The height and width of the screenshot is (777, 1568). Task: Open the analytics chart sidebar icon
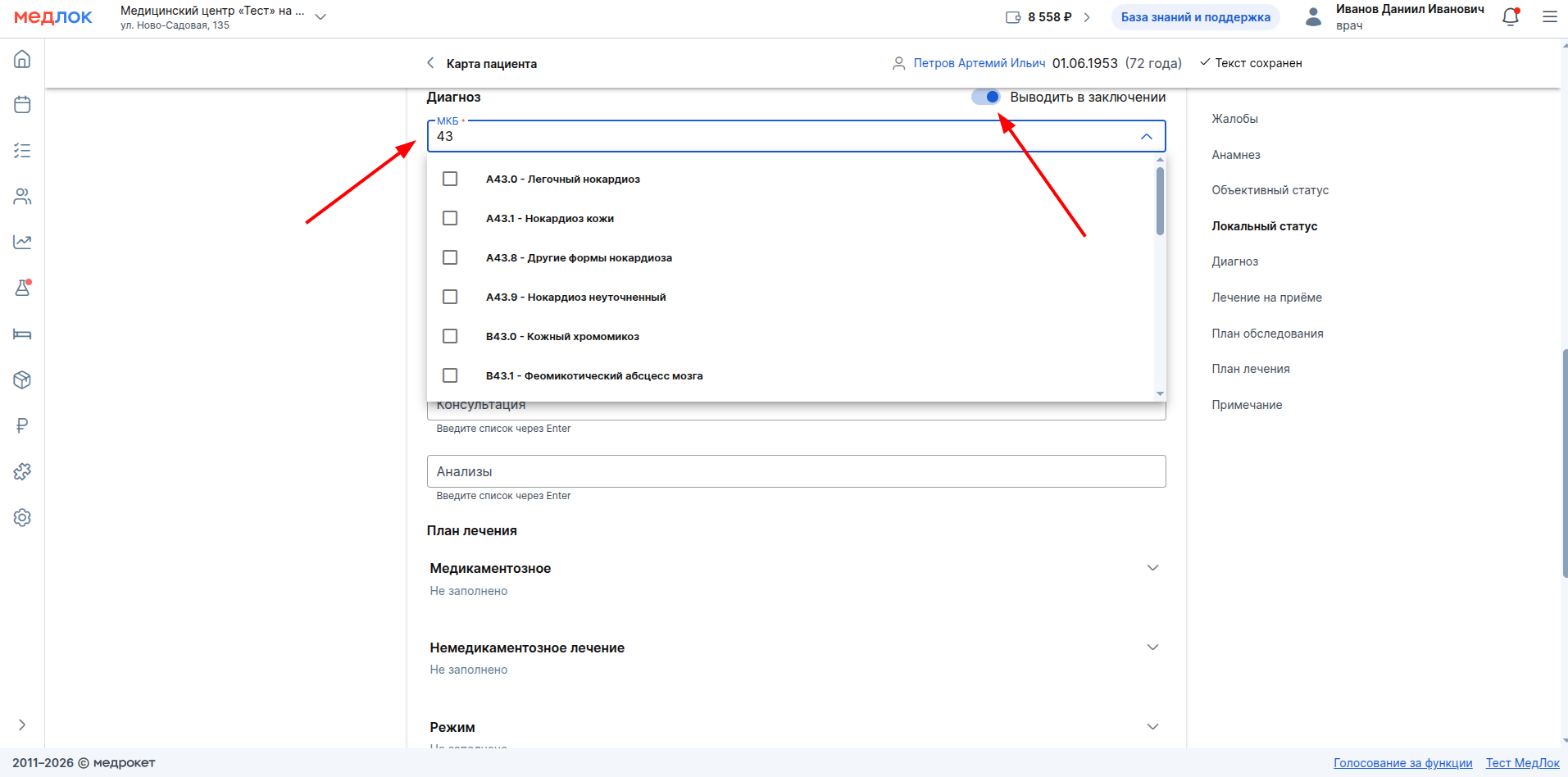click(22, 242)
